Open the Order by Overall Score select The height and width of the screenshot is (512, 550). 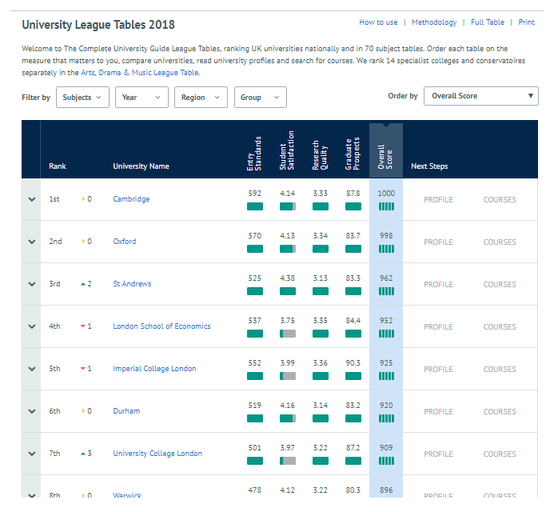[481, 96]
